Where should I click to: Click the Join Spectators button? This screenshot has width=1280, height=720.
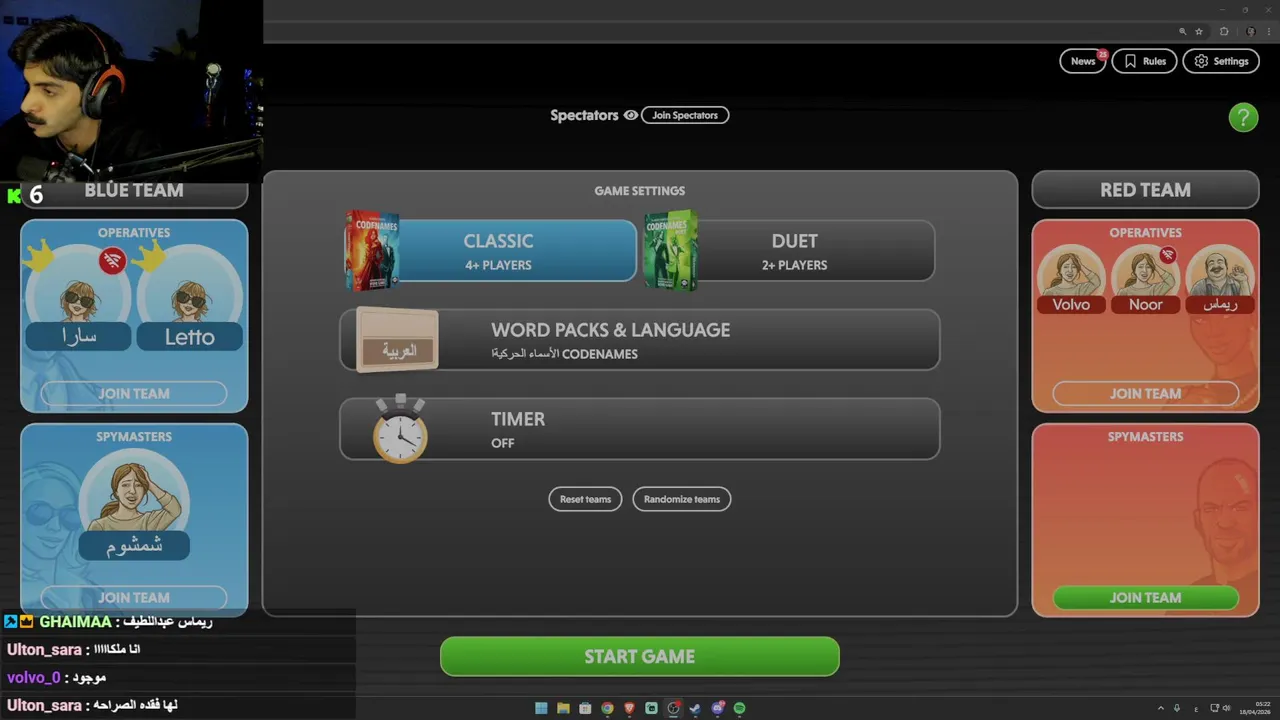(685, 115)
